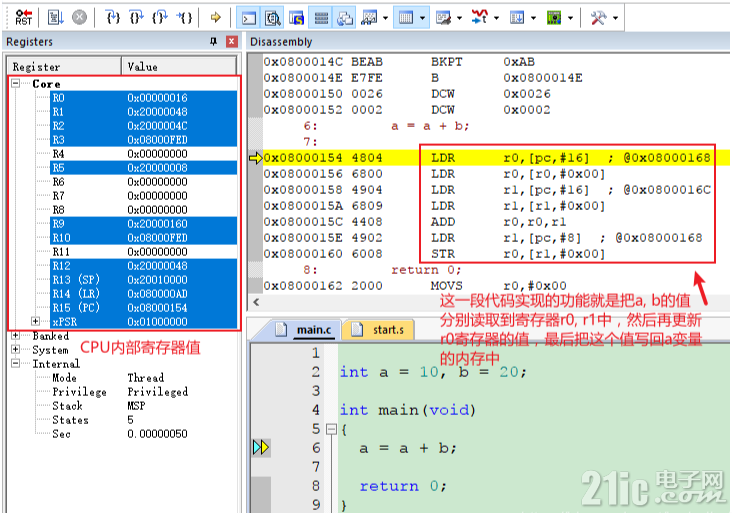Click R14 (LR) value 0x080000AD
The image size is (735, 513).
coord(157,294)
